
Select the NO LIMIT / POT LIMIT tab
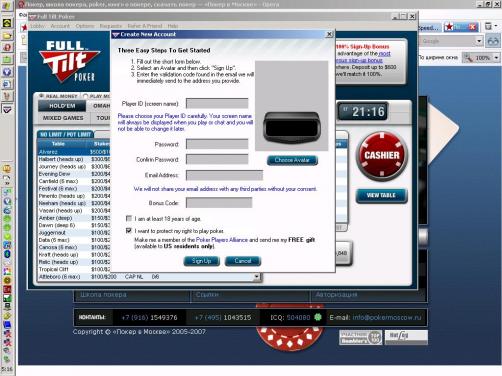[x=65, y=134]
